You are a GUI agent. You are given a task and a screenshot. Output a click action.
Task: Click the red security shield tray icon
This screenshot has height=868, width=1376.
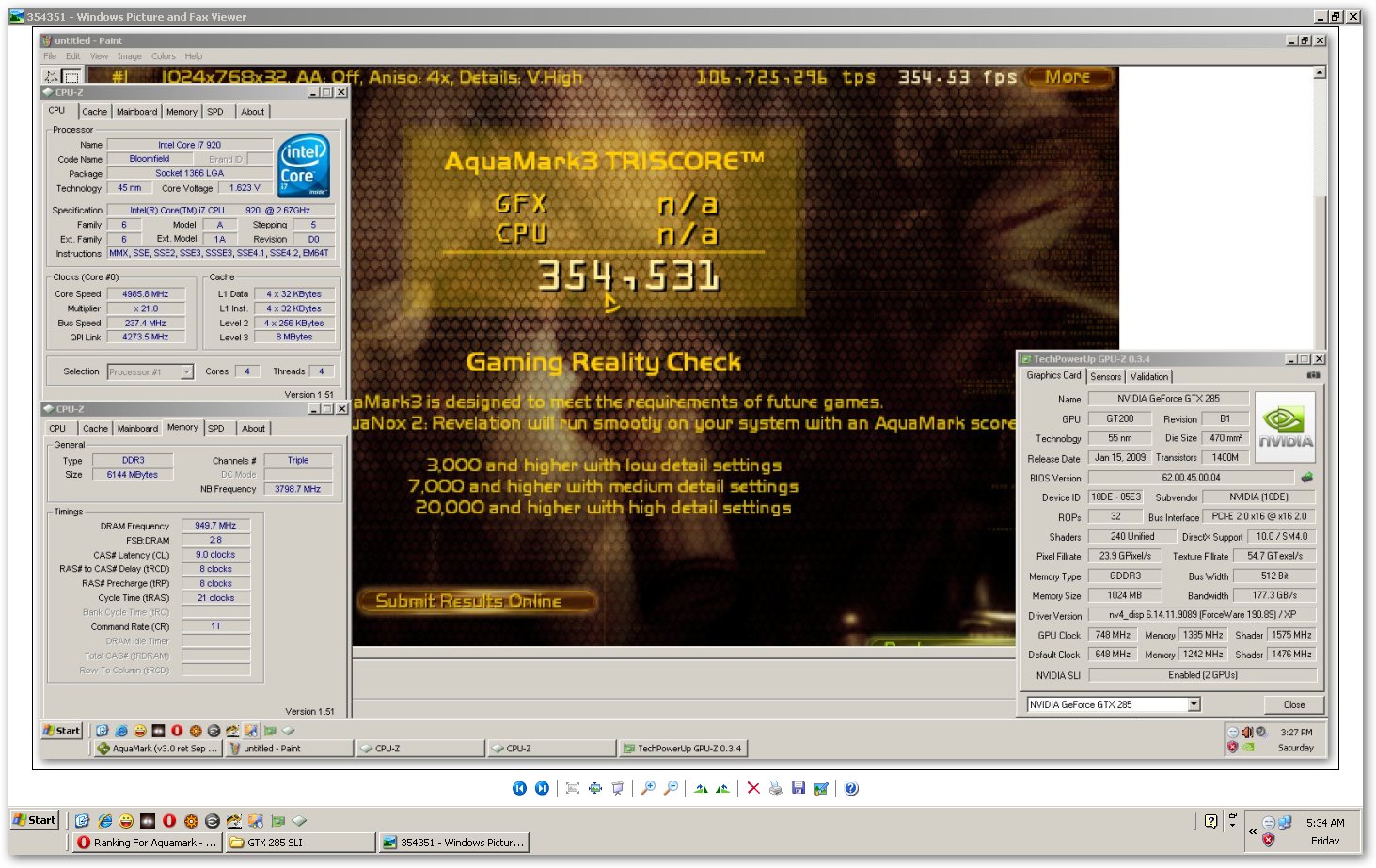coord(1268,840)
